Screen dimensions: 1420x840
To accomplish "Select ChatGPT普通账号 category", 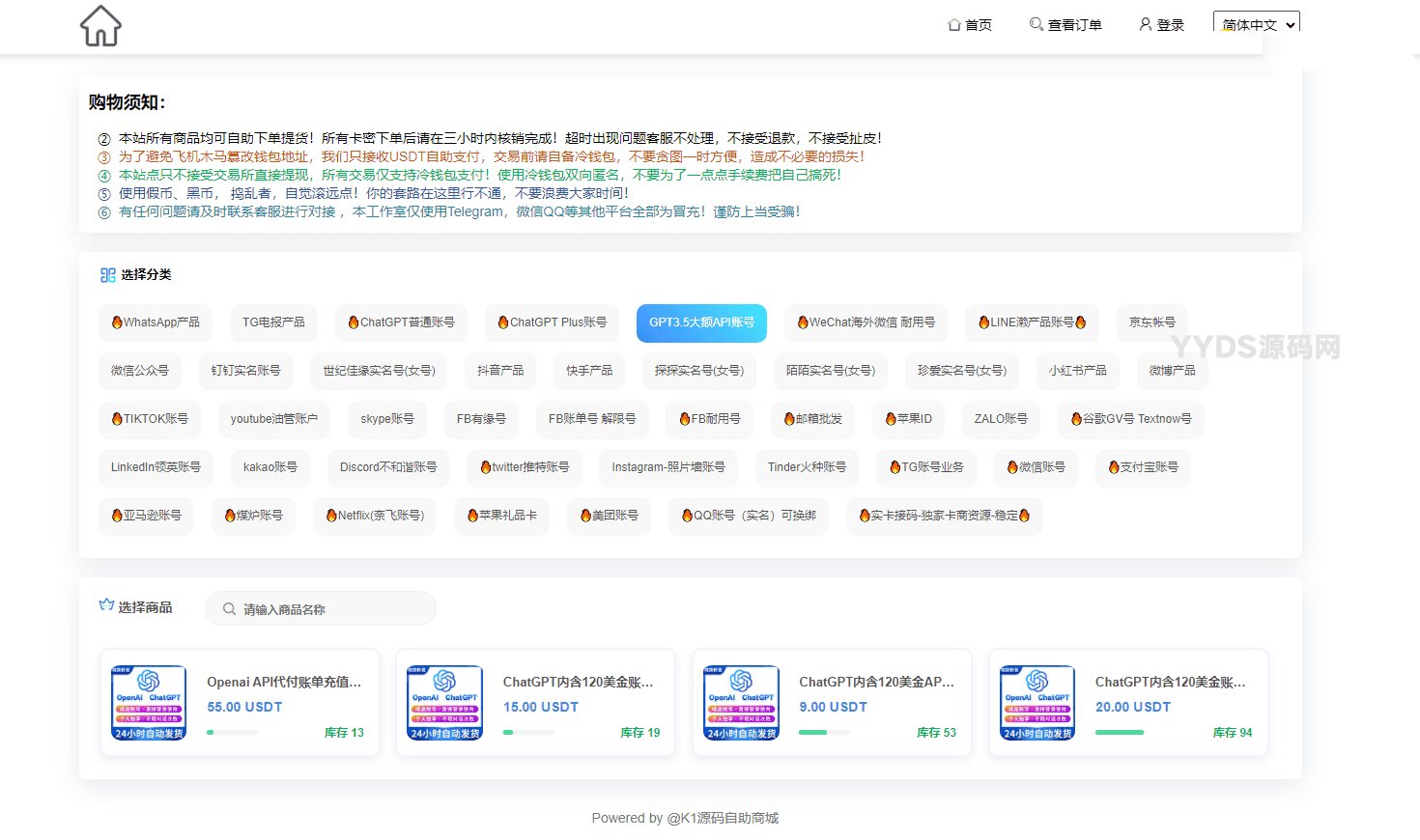I will tap(401, 322).
